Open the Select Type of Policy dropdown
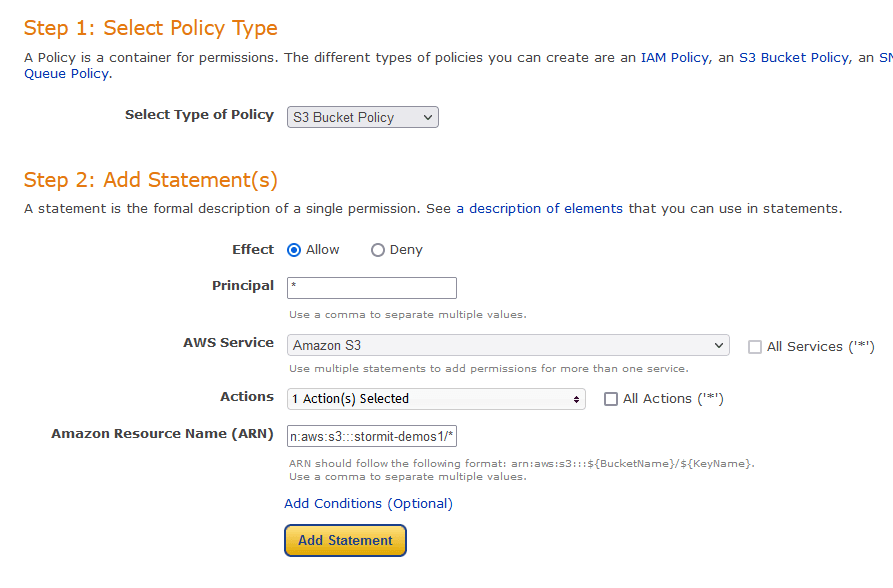The image size is (893, 588). pyautogui.click(x=363, y=117)
